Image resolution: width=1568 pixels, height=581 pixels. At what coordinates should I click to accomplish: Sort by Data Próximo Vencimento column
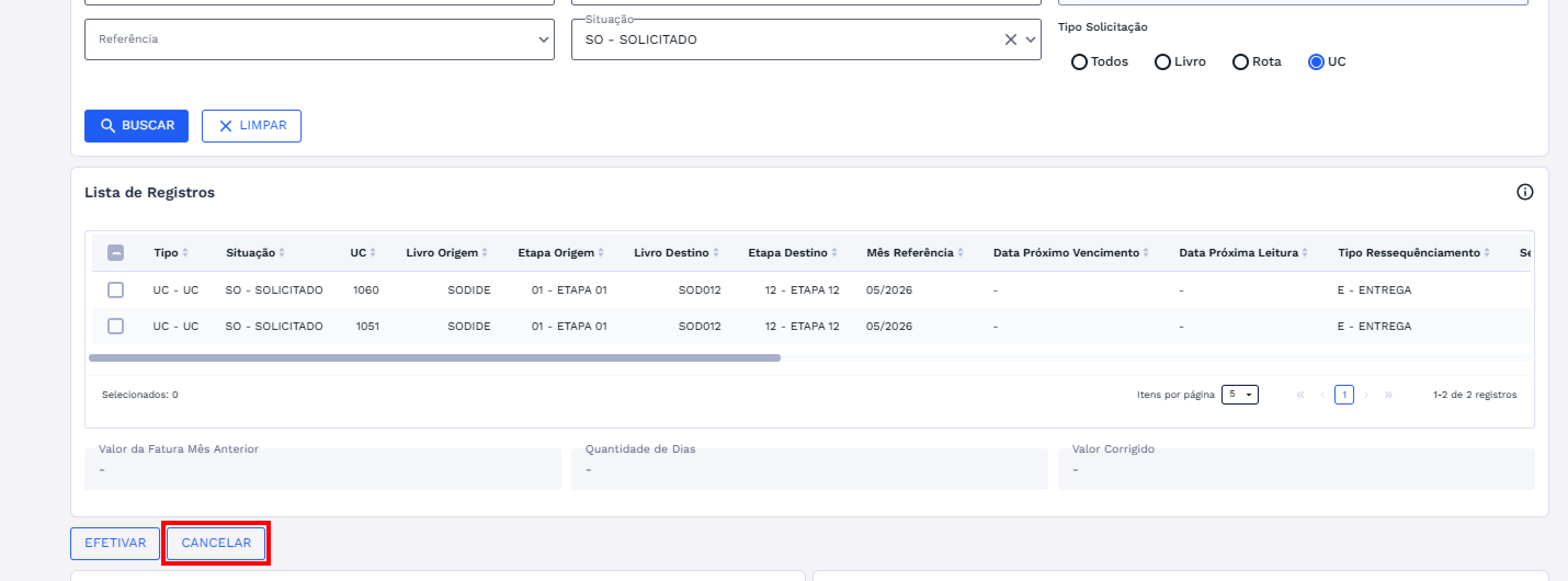tap(1071, 253)
